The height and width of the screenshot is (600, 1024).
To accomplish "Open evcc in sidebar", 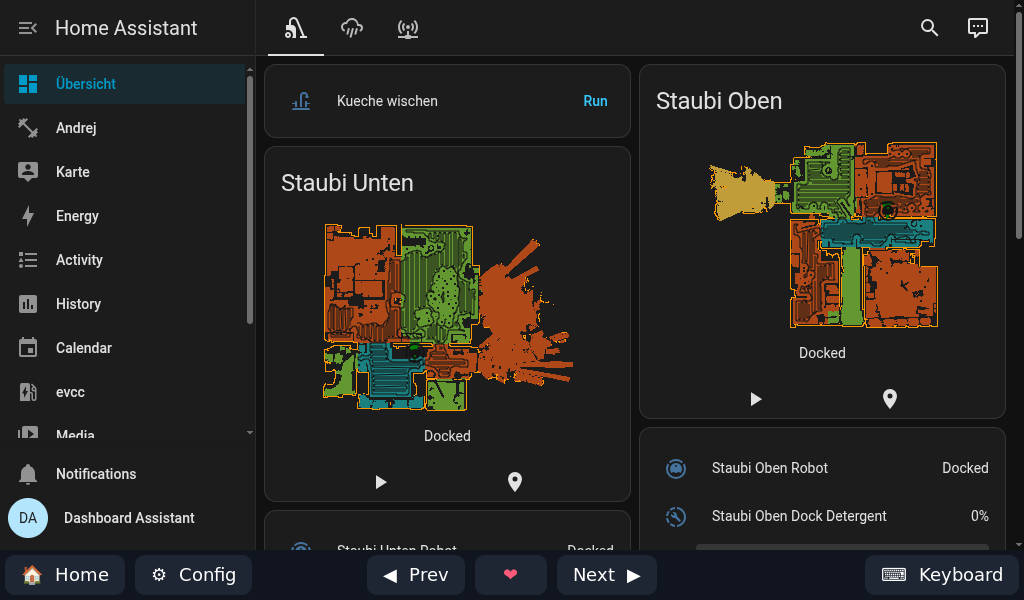I will [x=125, y=392].
